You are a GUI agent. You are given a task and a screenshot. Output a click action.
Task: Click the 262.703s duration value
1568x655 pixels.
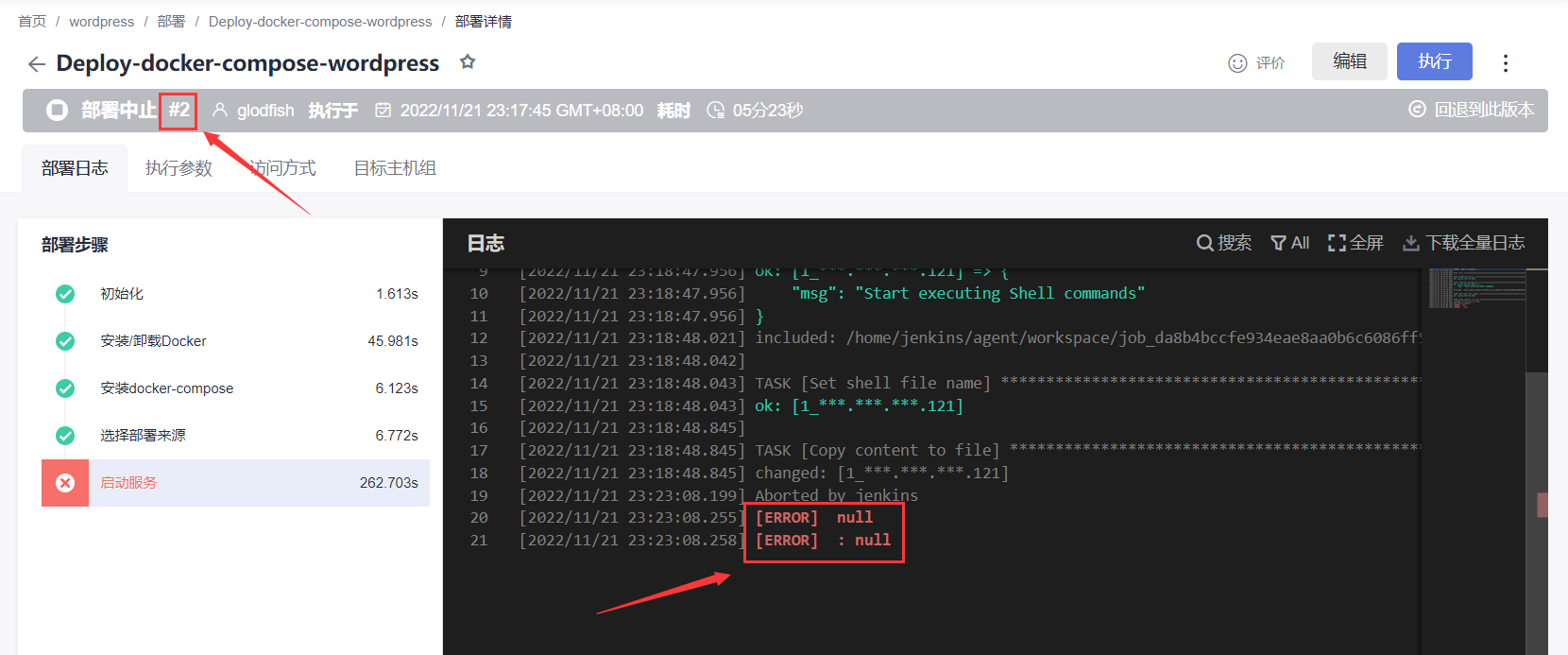coord(388,483)
